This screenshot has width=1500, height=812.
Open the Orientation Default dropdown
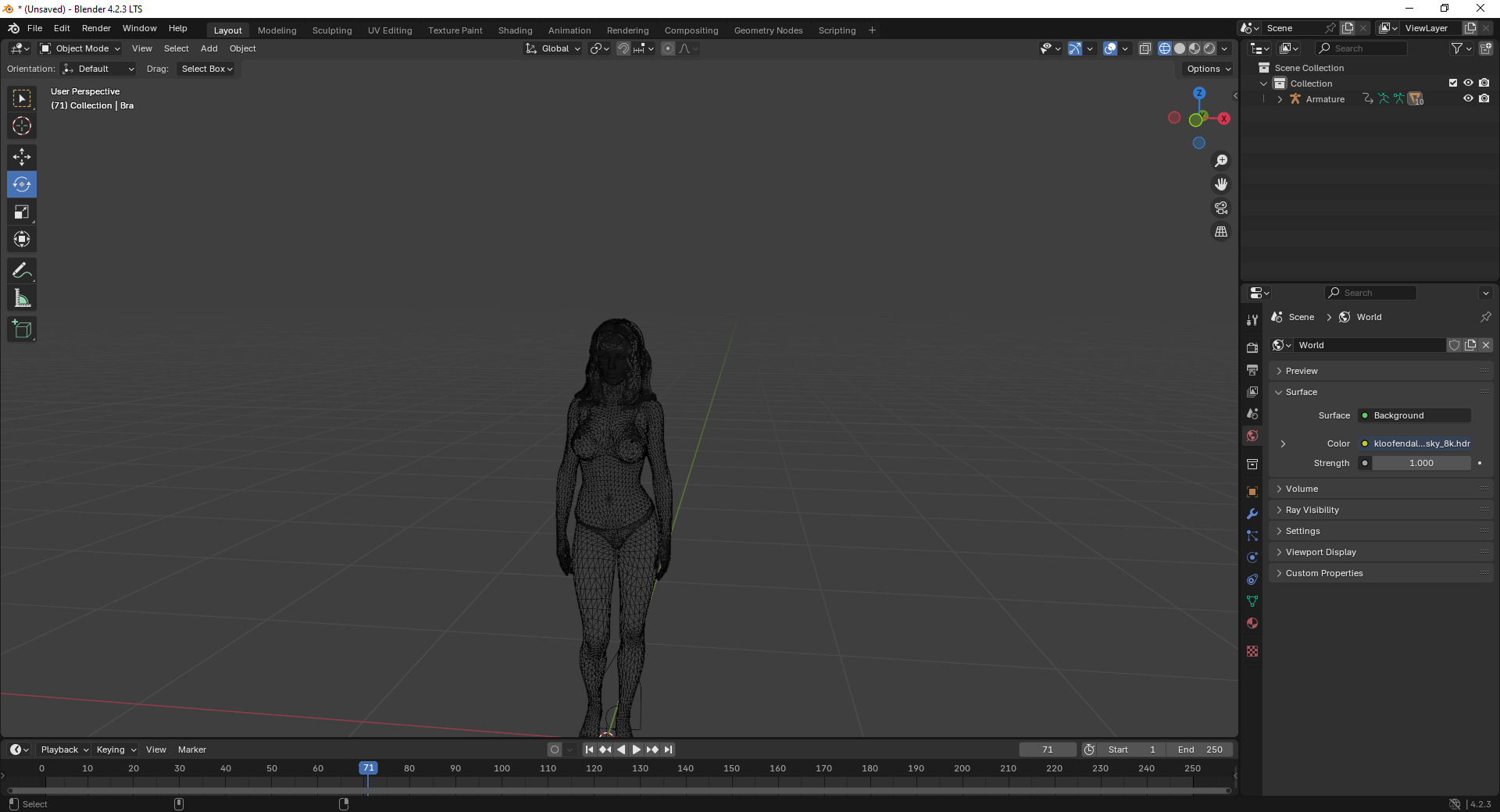coord(98,69)
